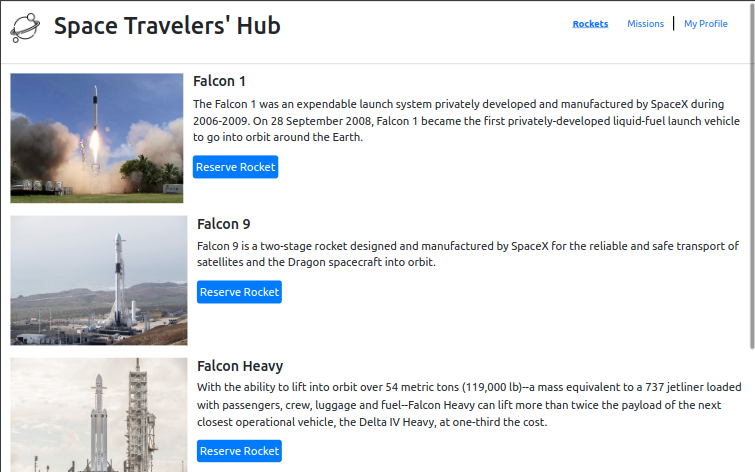Click the scrollbar track below the thumb

751,410
